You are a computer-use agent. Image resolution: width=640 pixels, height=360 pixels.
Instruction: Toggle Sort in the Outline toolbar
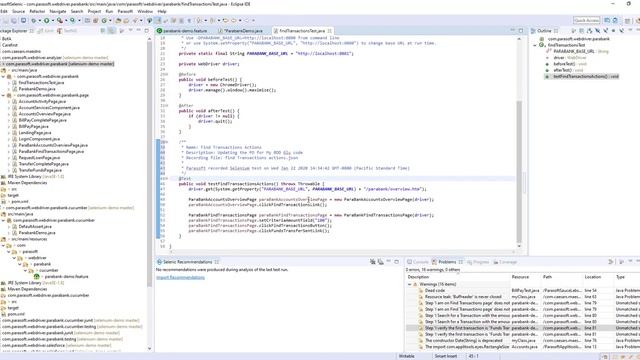point(590,31)
